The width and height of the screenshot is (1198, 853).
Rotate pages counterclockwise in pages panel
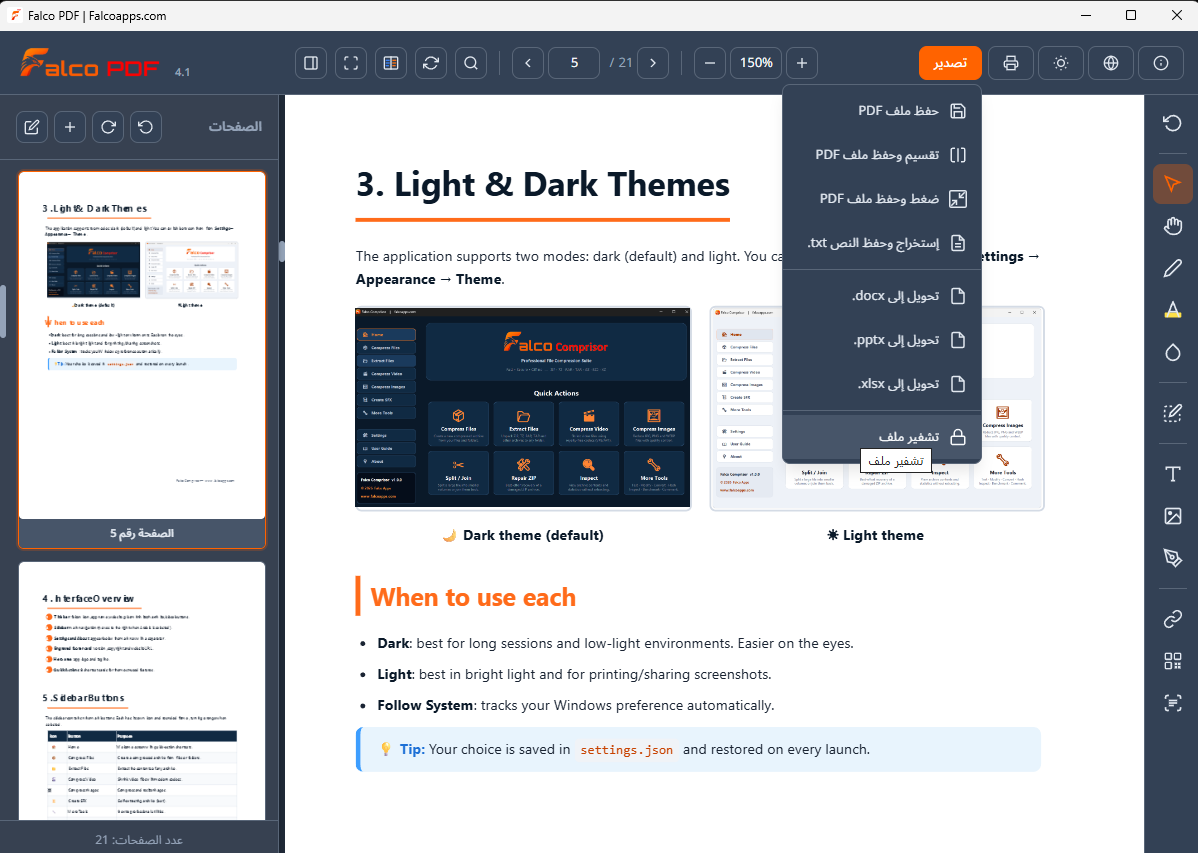pyautogui.click(x=146, y=127)
